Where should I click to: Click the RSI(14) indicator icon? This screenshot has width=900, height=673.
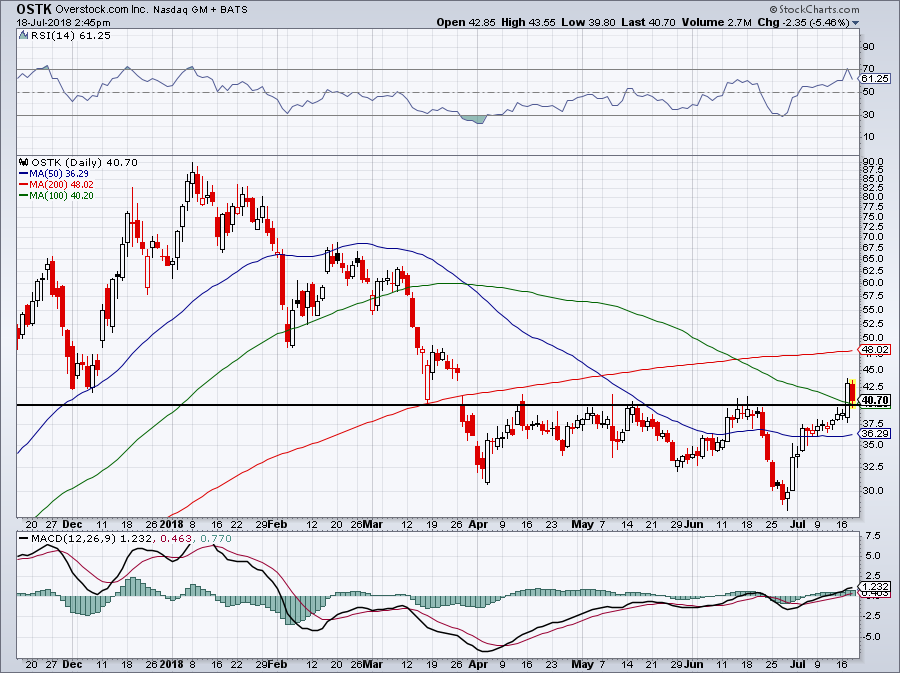[x=23, y=35]
